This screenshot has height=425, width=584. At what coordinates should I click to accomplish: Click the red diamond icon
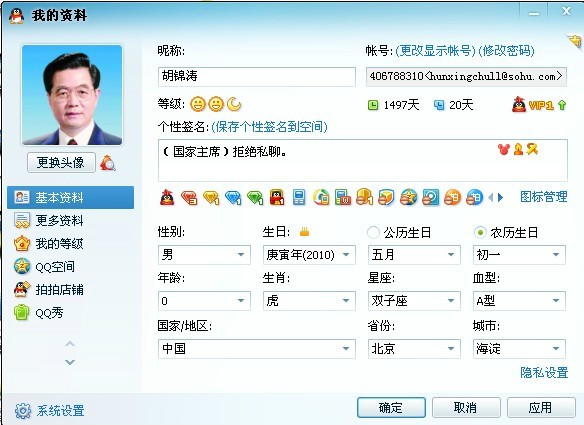click(x=189, y=198)
